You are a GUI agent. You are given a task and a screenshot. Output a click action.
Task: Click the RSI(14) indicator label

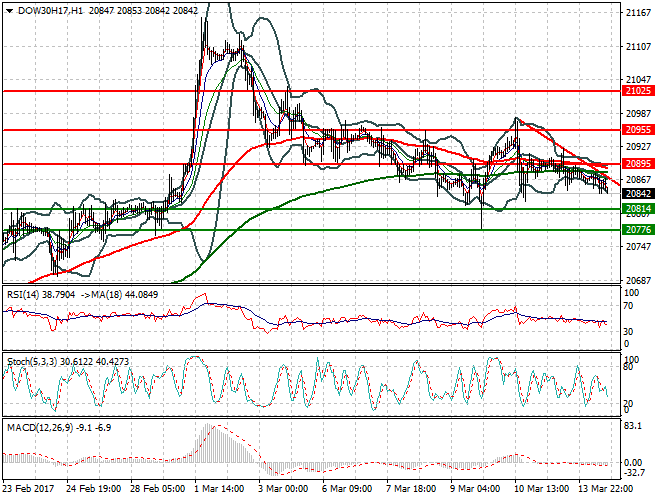click(x=27, y=296)
